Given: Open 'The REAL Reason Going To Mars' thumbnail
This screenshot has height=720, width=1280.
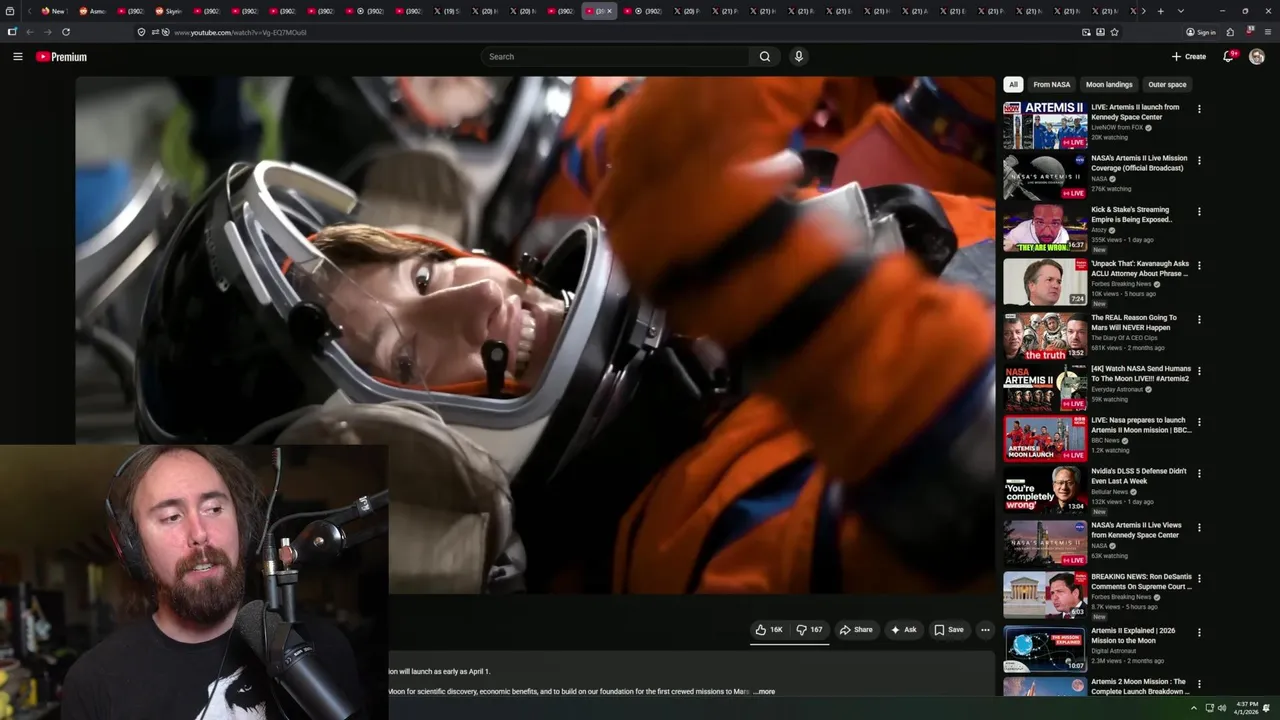Looking at the screenshot, I should coord(1045,336).
